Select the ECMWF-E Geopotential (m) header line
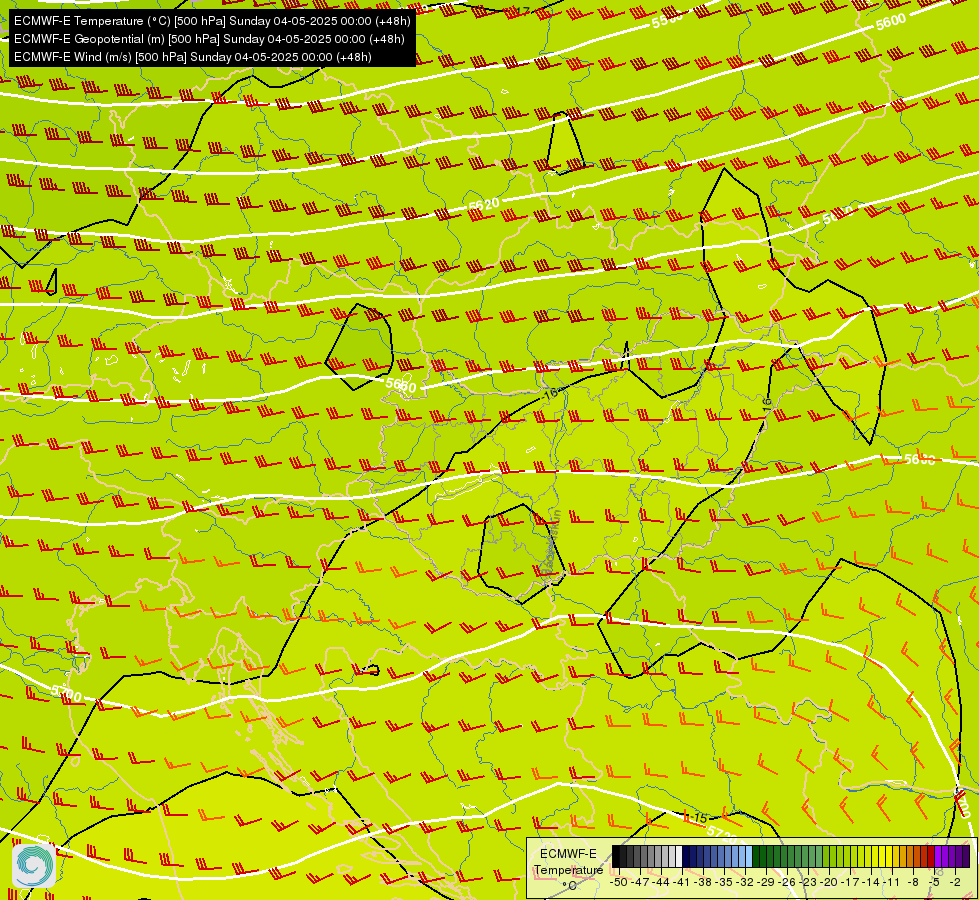The image size is (979, 900). pyautogui.click(x=209, y=39)
